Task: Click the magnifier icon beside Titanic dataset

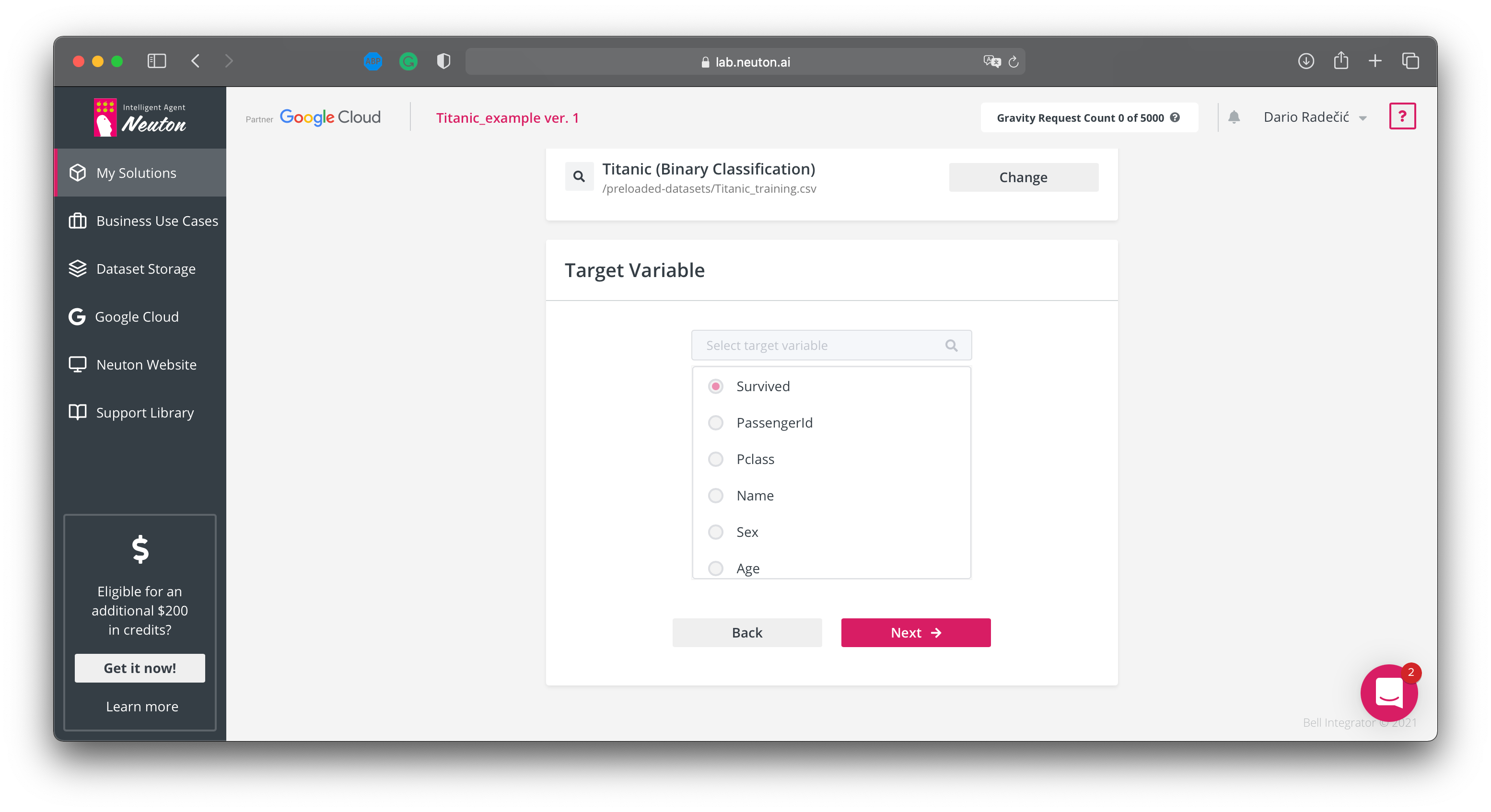Action: (x=579, y=176)
